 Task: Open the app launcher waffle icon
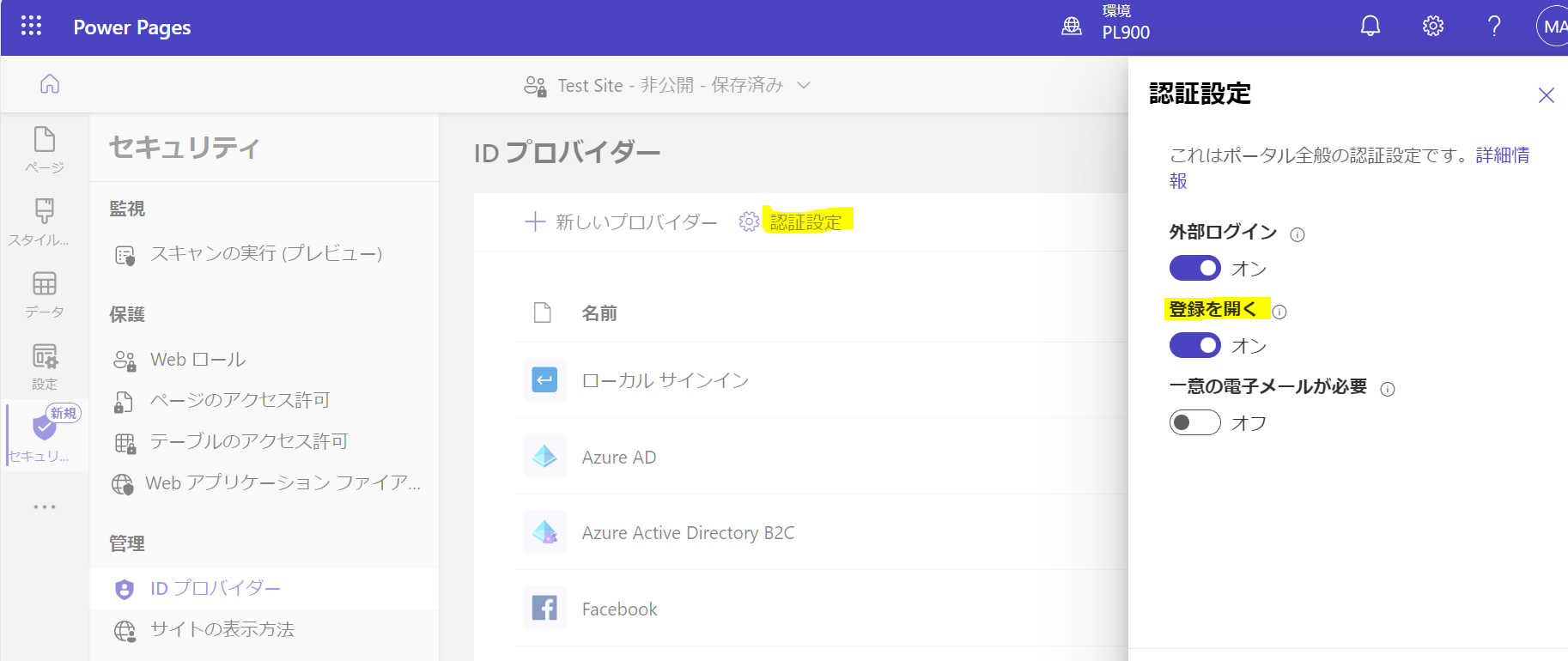coord(31,26)
